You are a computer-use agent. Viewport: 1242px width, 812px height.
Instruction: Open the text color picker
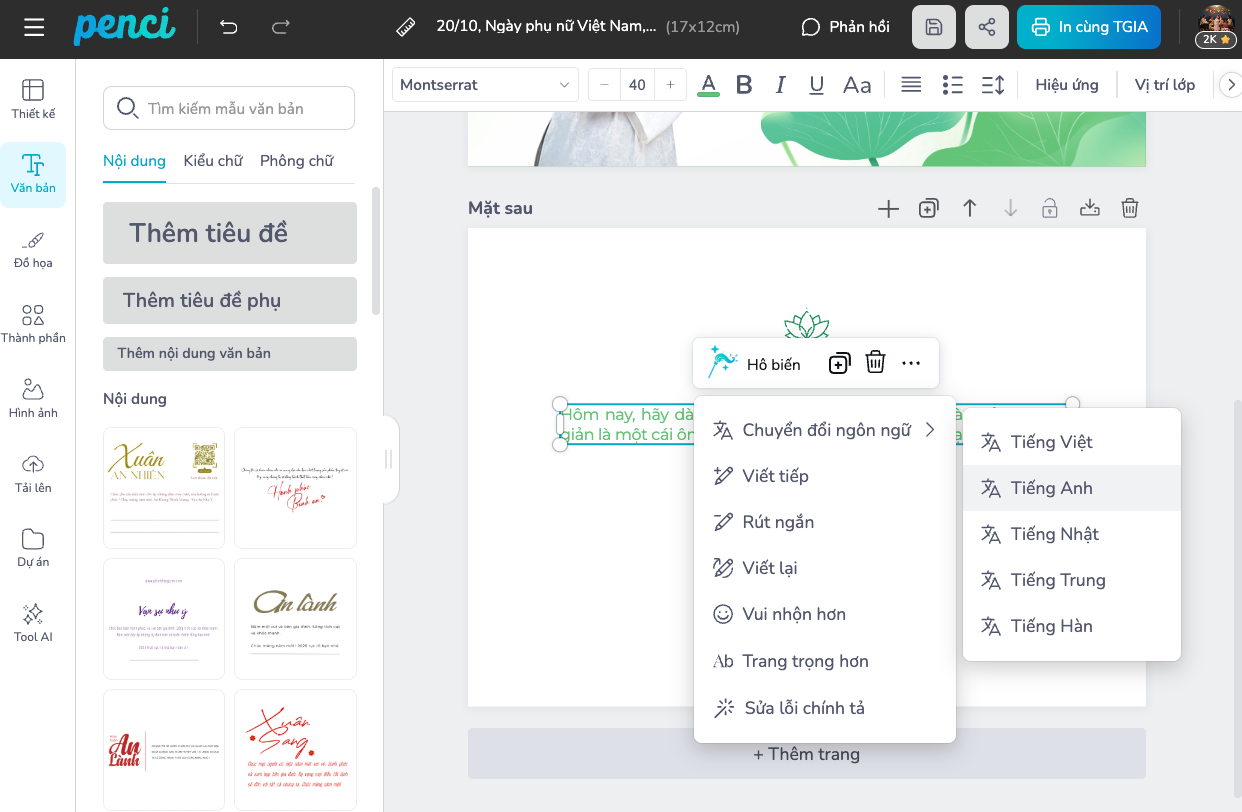pyautogui.click(x=708, y=85)
